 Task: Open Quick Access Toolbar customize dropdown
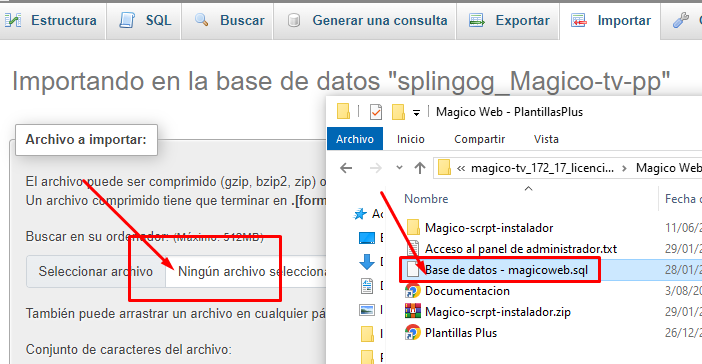(416, 113)
